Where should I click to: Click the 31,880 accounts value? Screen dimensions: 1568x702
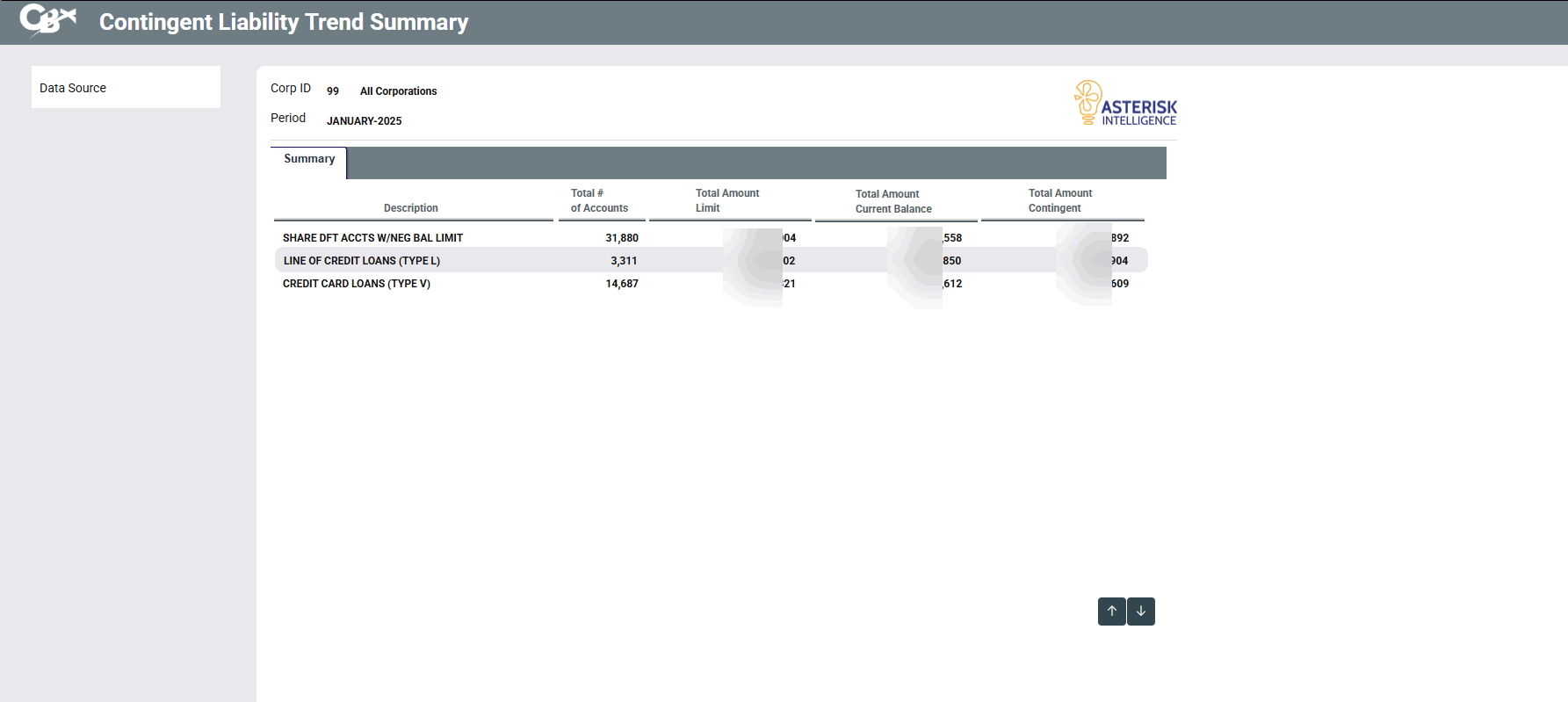pos(622,238)
